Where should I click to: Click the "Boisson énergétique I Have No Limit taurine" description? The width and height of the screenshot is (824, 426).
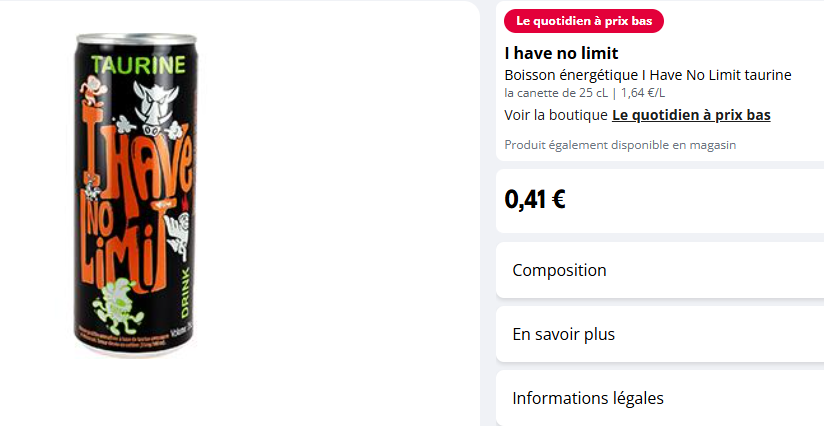pyautogui.click(x=648, y=75)
